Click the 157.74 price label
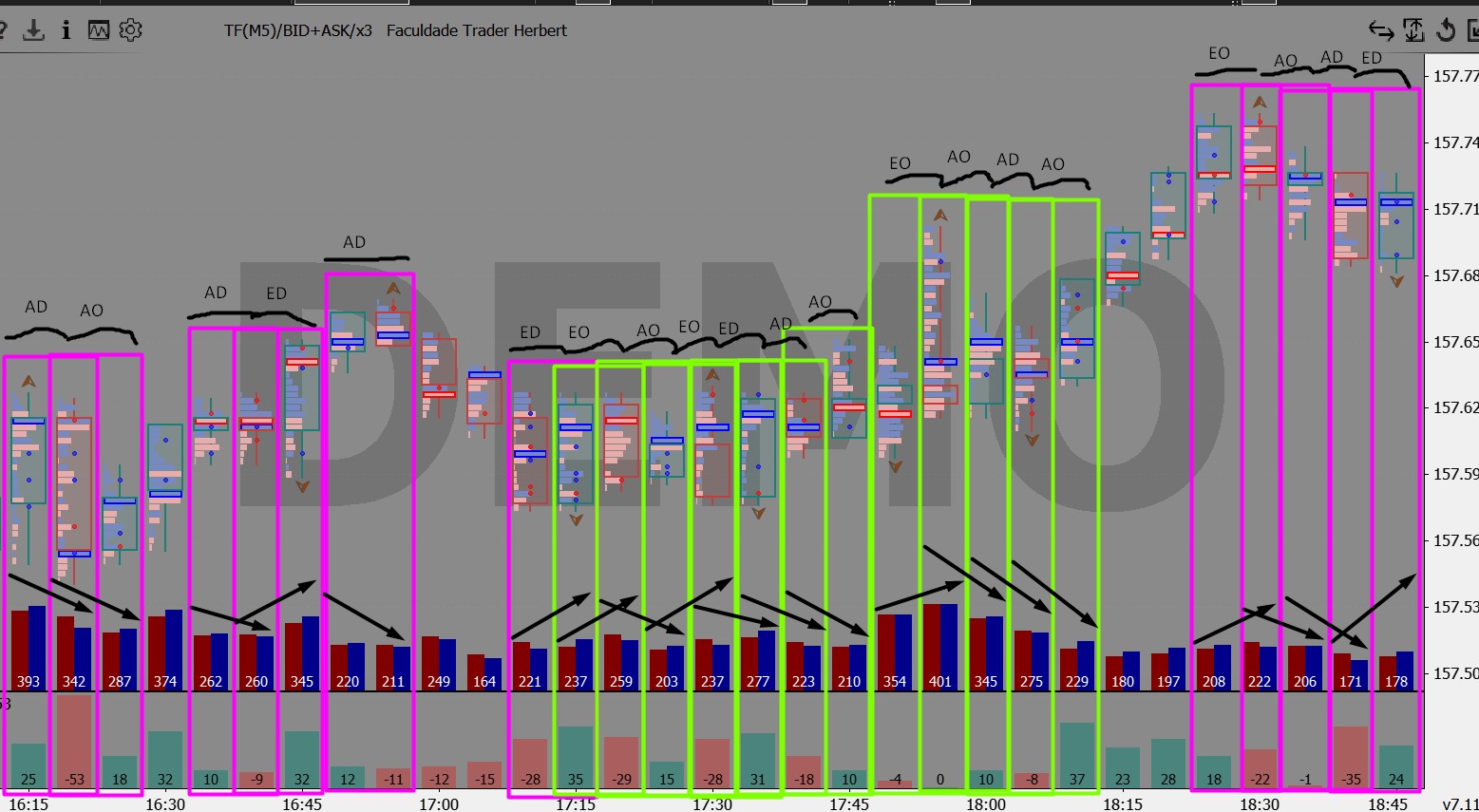Viewport: 1479px width, 812px height. [x=1455, y=142]
